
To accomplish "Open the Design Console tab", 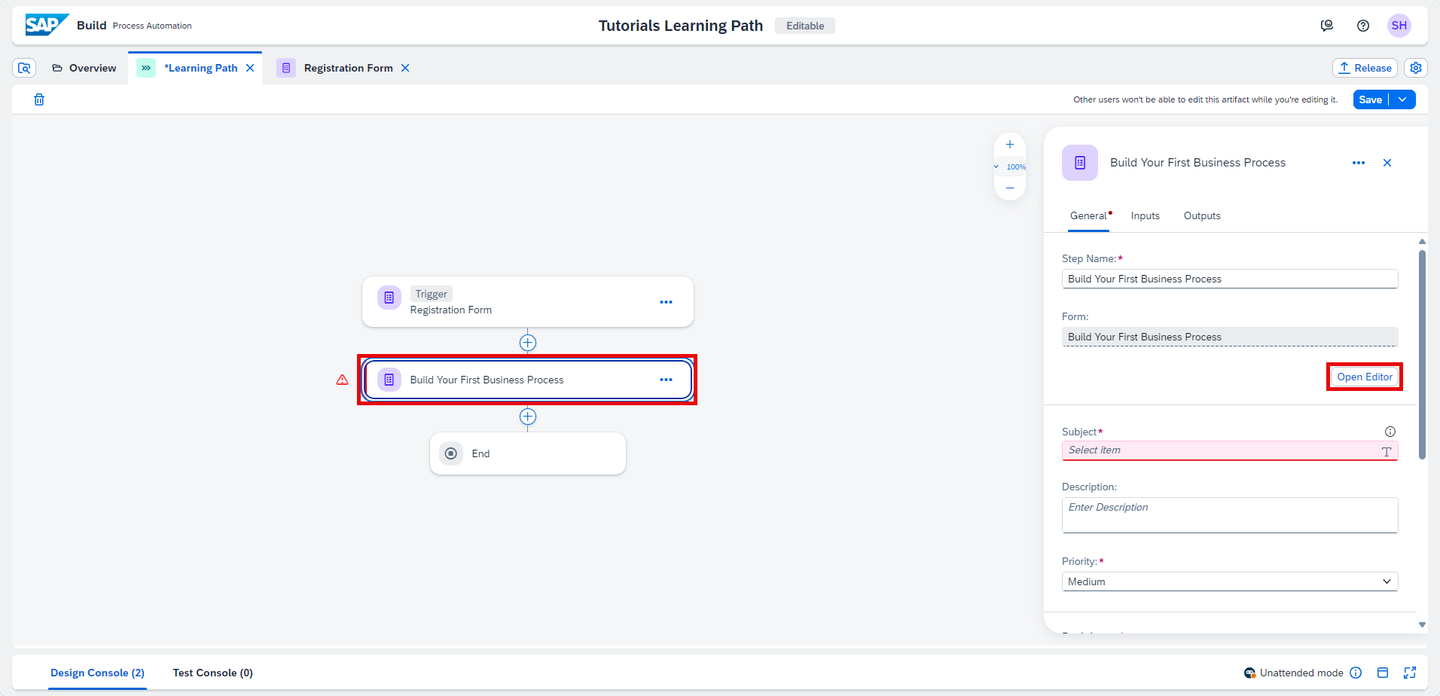I will pyautogui.click(x=98, y=673).
